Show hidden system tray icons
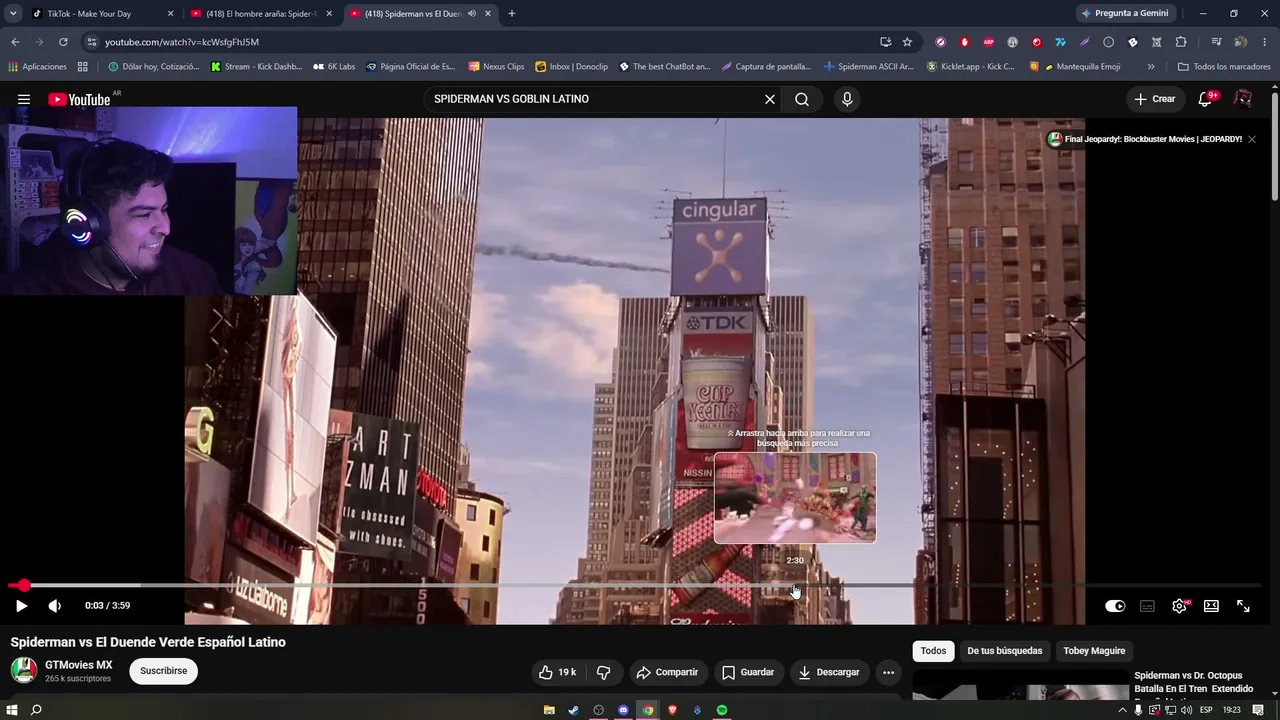 pos(1123,710)
